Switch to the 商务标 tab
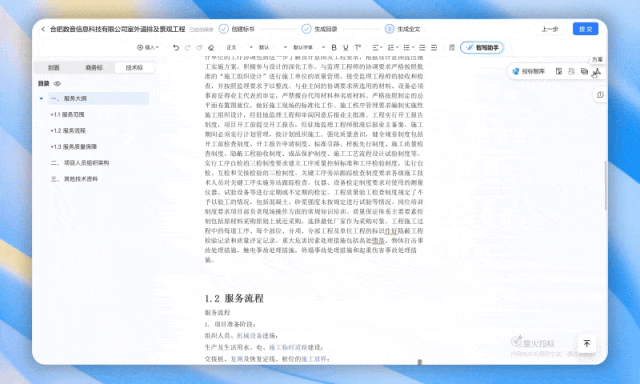Viewport: 640px width, 384px height. 94,68
